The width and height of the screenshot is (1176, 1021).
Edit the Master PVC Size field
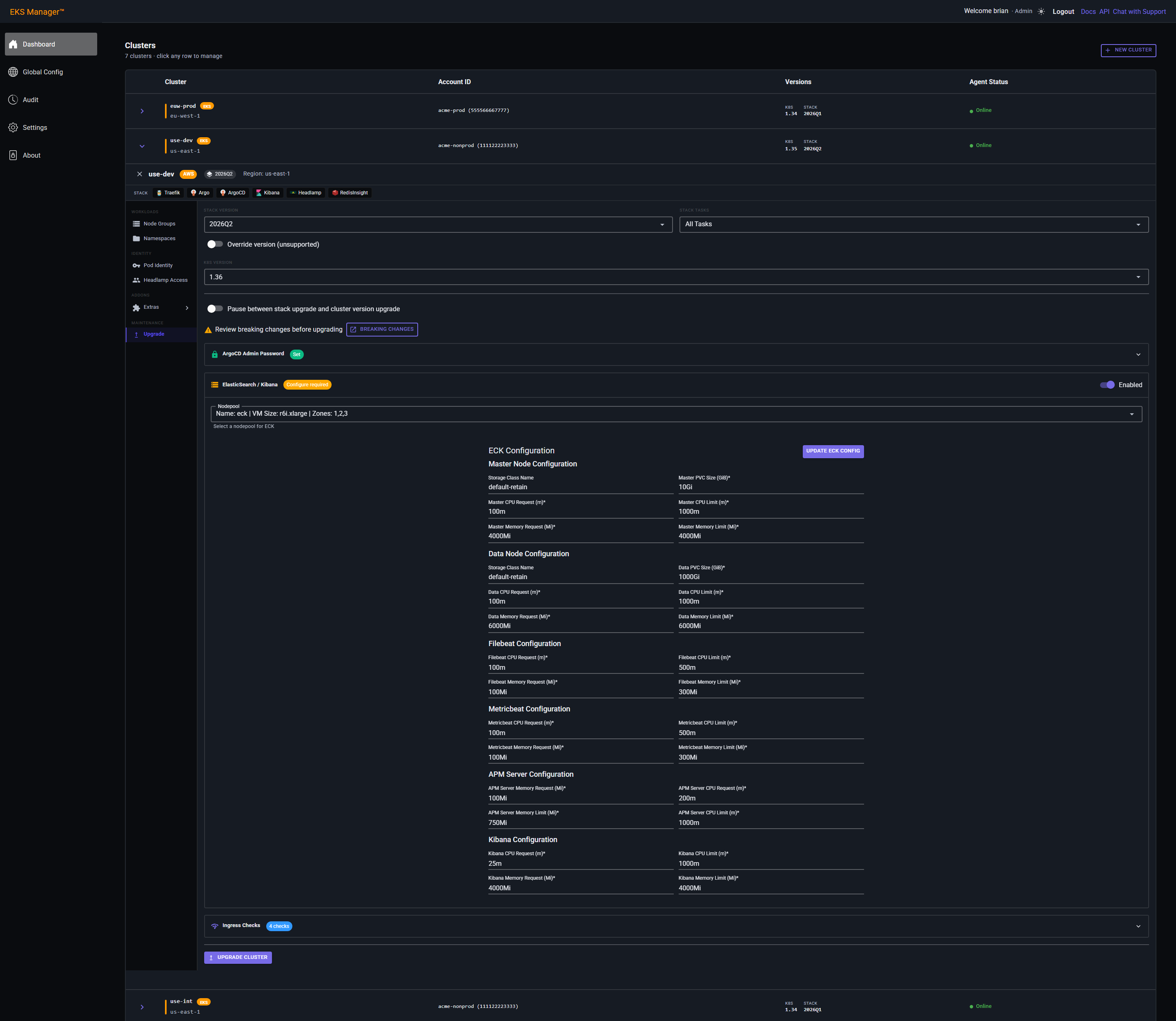coord(771,487)
